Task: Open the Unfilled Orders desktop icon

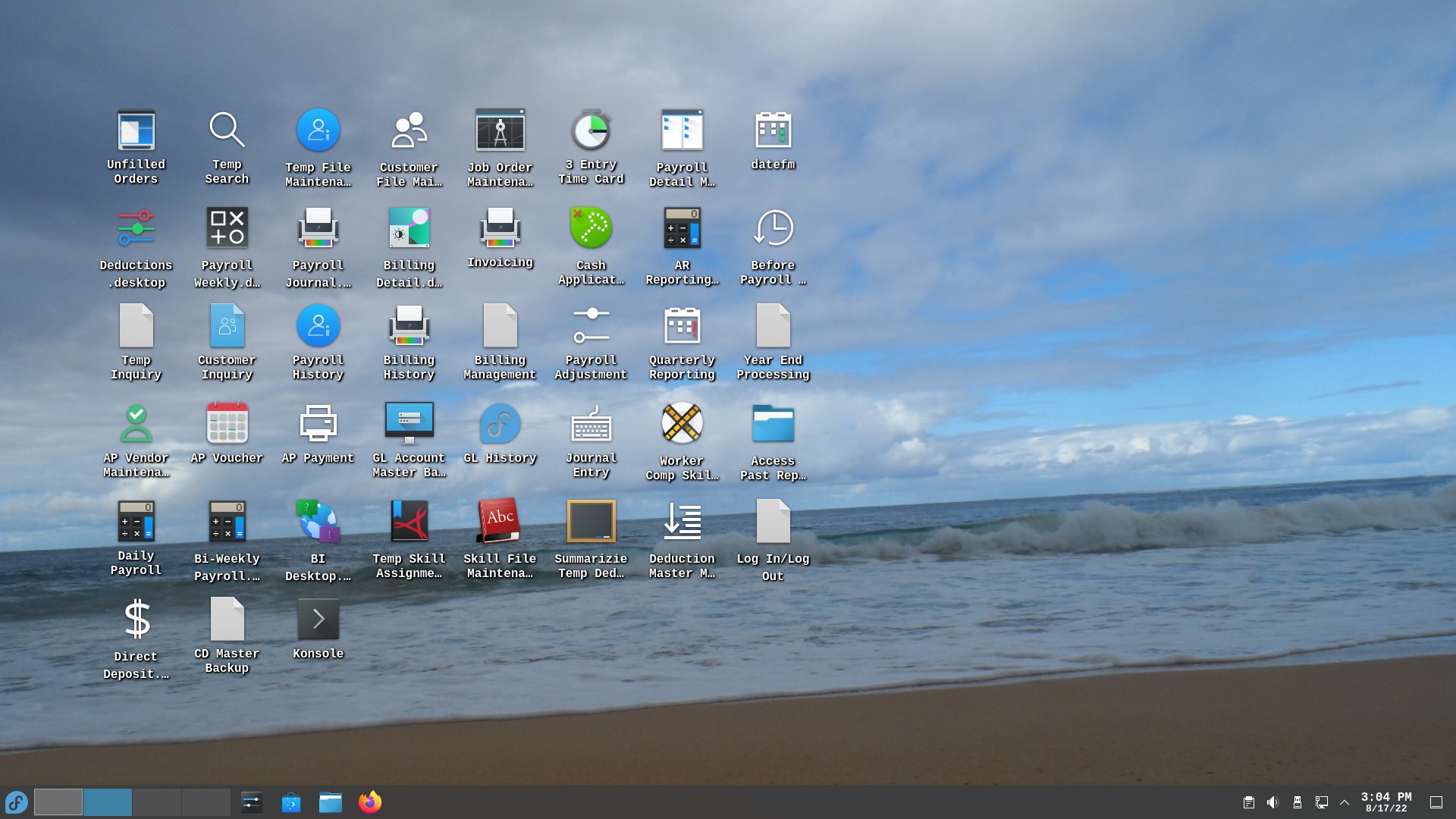Action: click(x=136, y=131)
